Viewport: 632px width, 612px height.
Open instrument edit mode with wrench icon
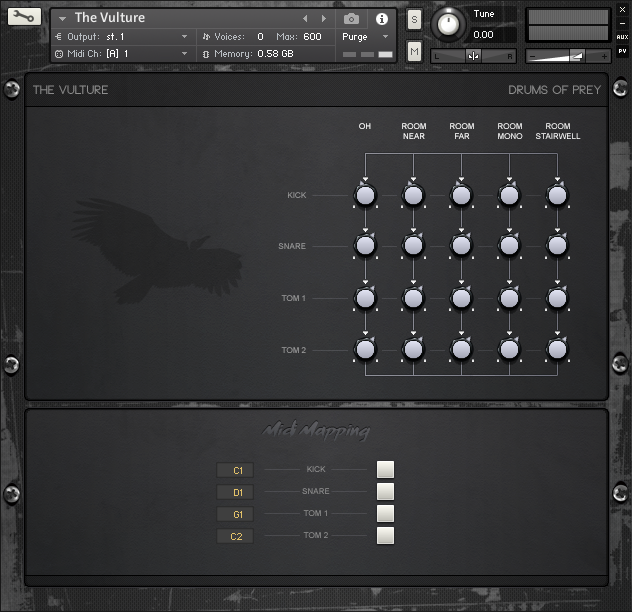point(25,18)
